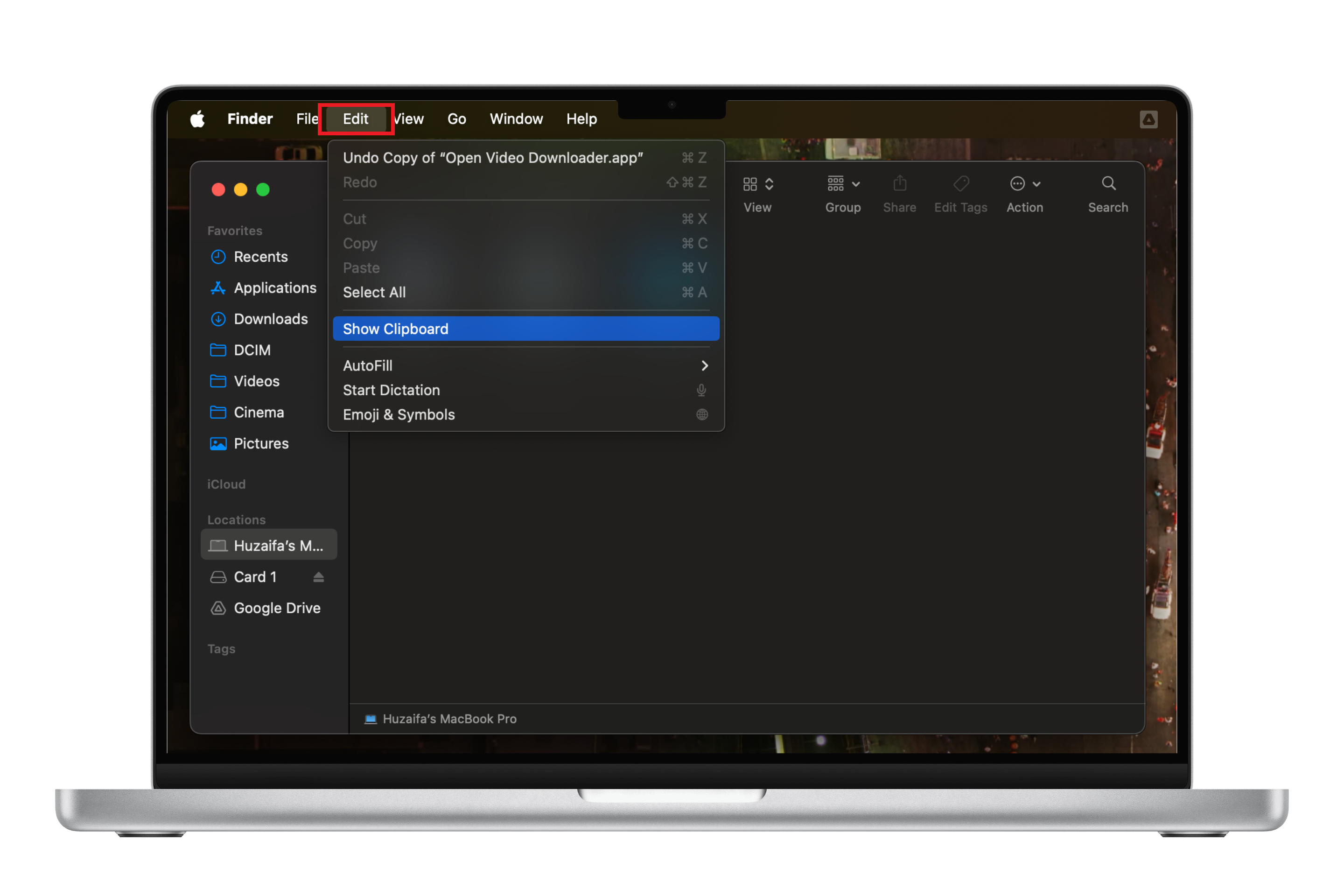This screenshot has width=1344, height=896.
Task: Choose Emoji & Symbols menu entry
Action: tap(399, 415)
